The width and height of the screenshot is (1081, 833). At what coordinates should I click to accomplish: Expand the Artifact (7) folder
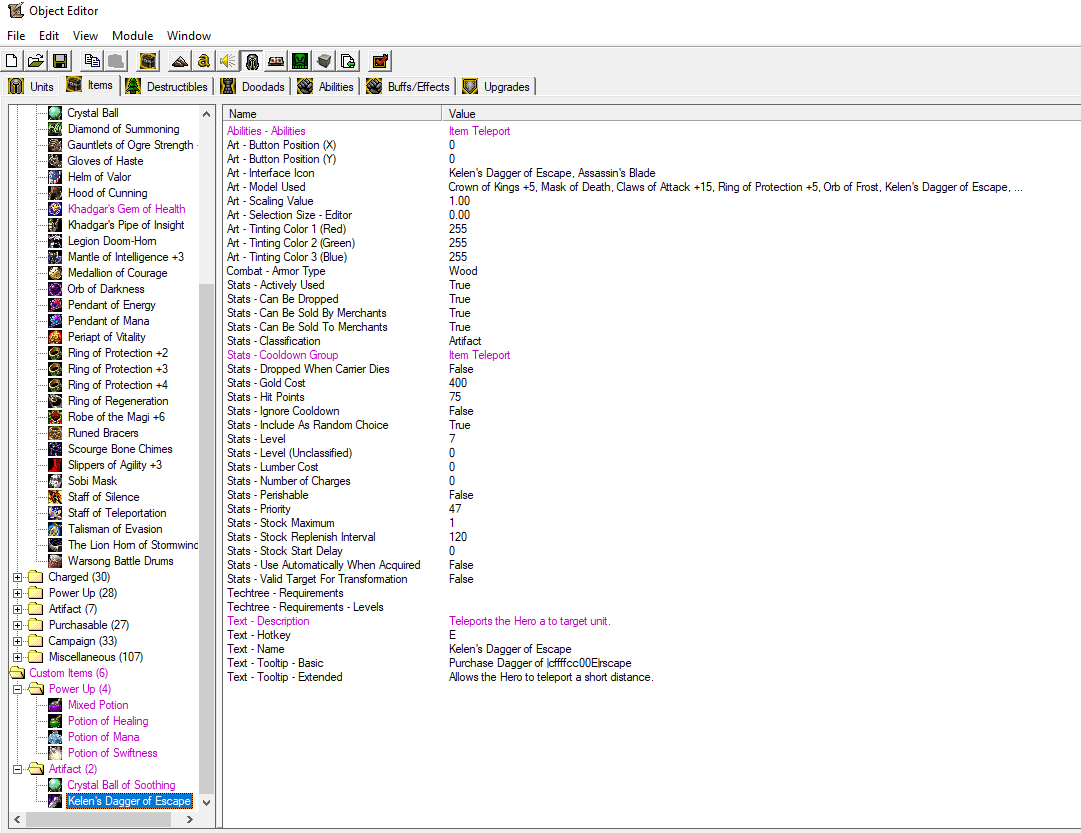17,609
